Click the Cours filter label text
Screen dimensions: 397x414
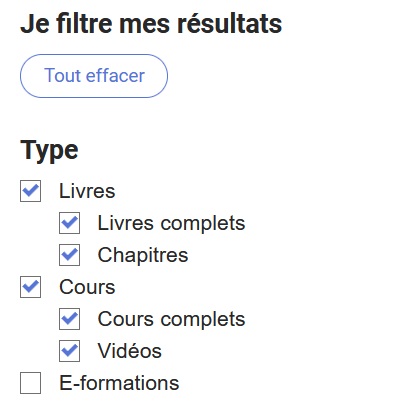coord(87,287)
